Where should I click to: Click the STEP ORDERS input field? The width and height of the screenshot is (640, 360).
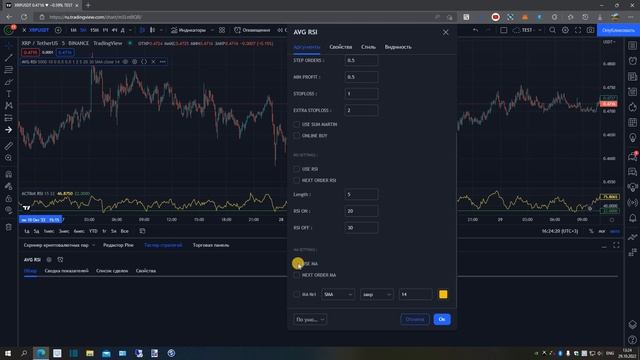361,60
